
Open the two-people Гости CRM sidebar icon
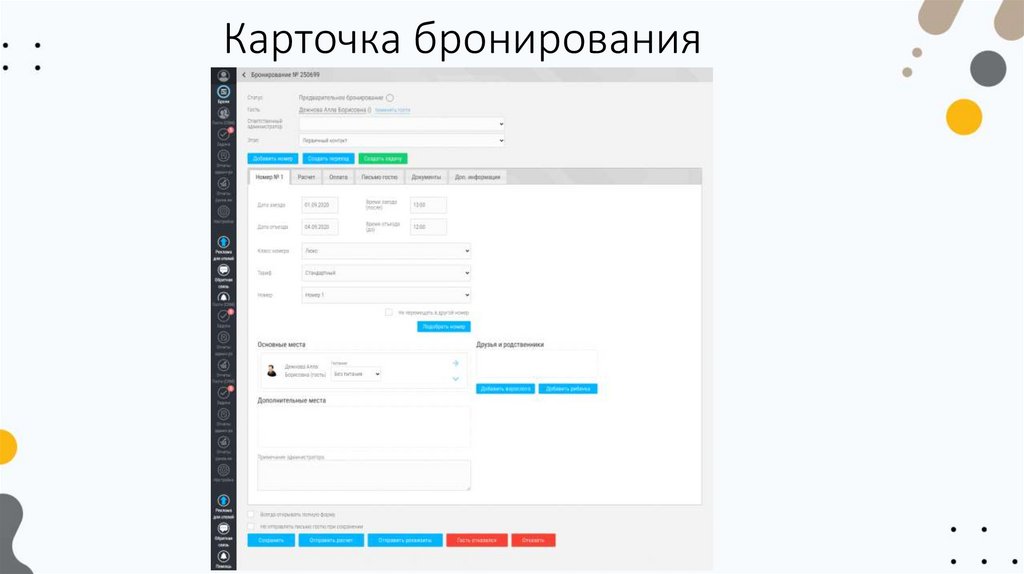click(x=223, y=116)
